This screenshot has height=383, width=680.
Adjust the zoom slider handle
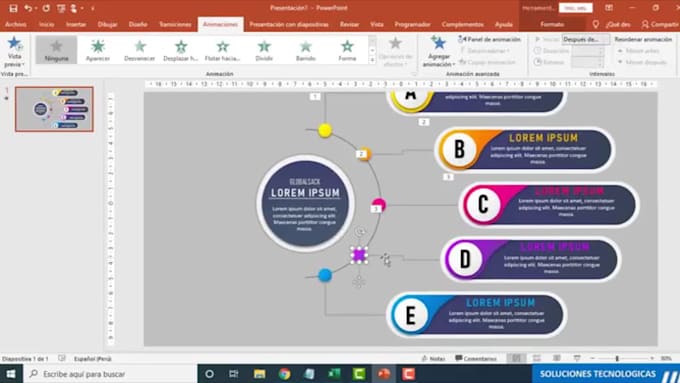pyautogui.click(x=617, y=358)
